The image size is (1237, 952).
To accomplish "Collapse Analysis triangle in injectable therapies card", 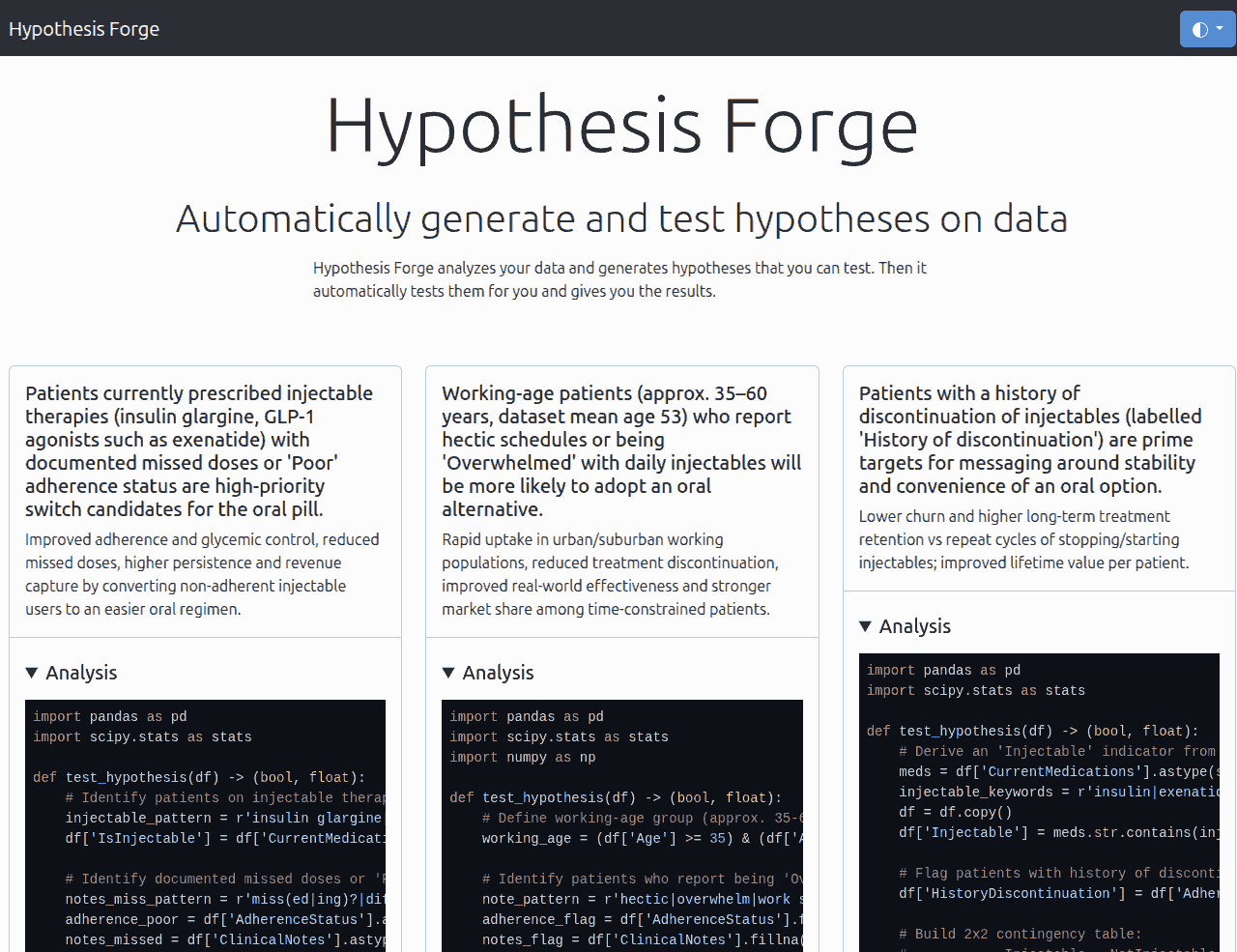I will (x=32, y=673).
